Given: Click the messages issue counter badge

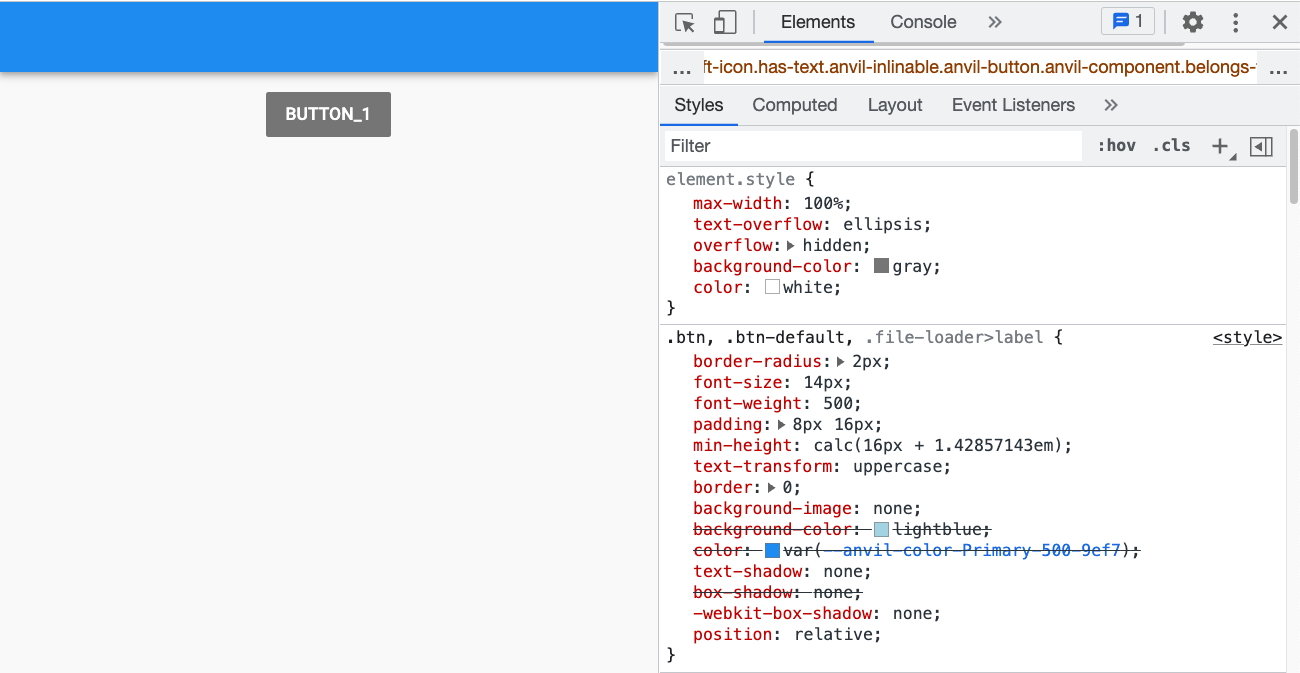Looking at the screenshot, I should click(x=1127, y=22).
